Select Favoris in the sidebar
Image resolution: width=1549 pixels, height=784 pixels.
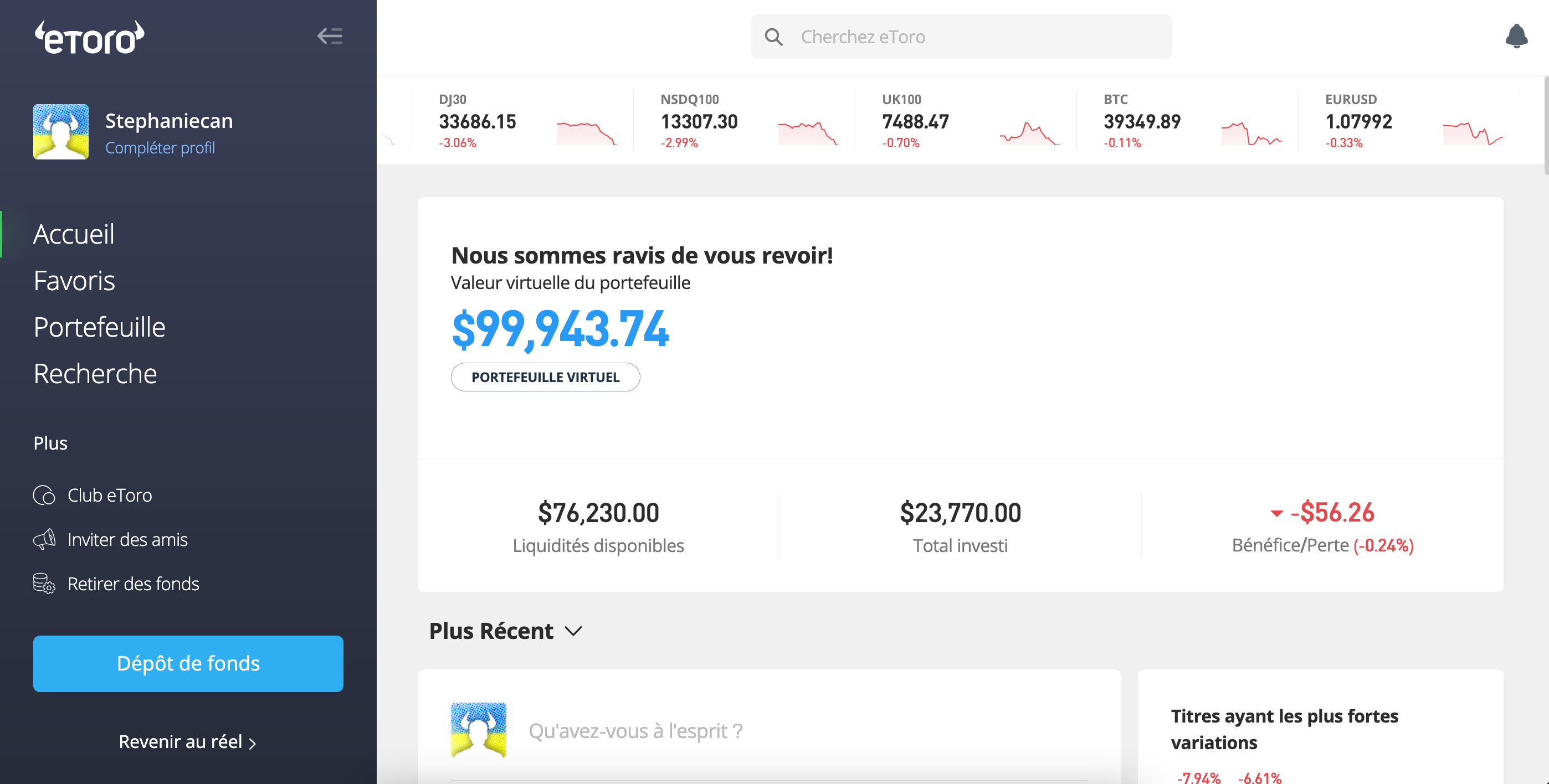[75, 281]
